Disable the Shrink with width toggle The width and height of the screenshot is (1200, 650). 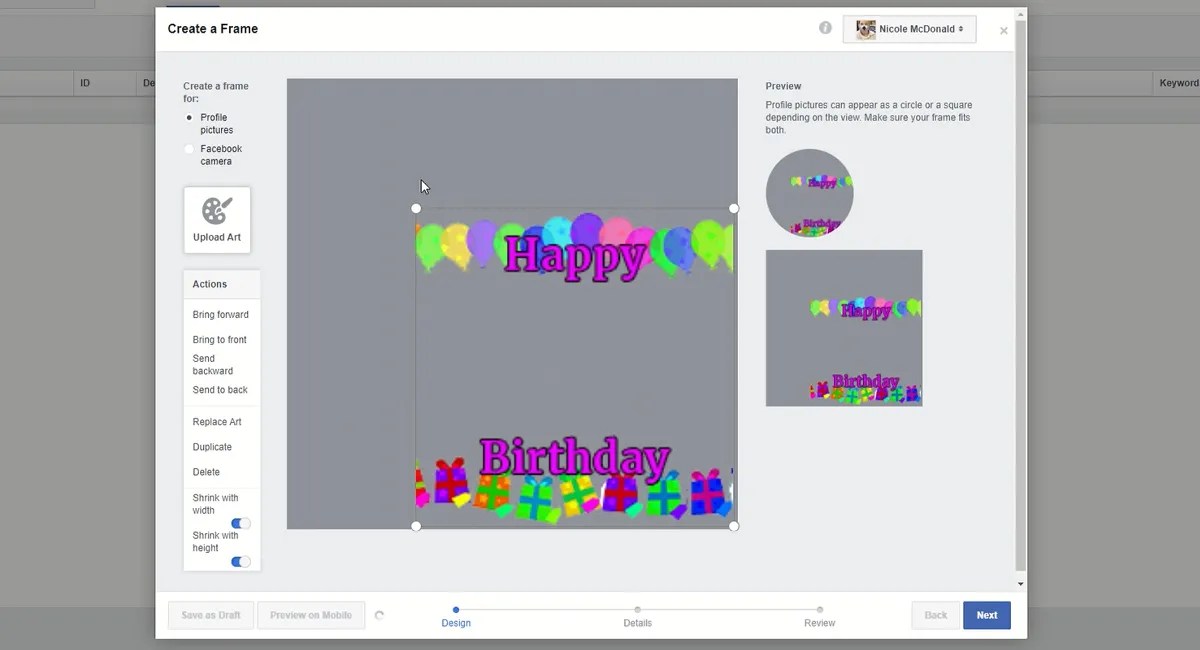(240, 522)
